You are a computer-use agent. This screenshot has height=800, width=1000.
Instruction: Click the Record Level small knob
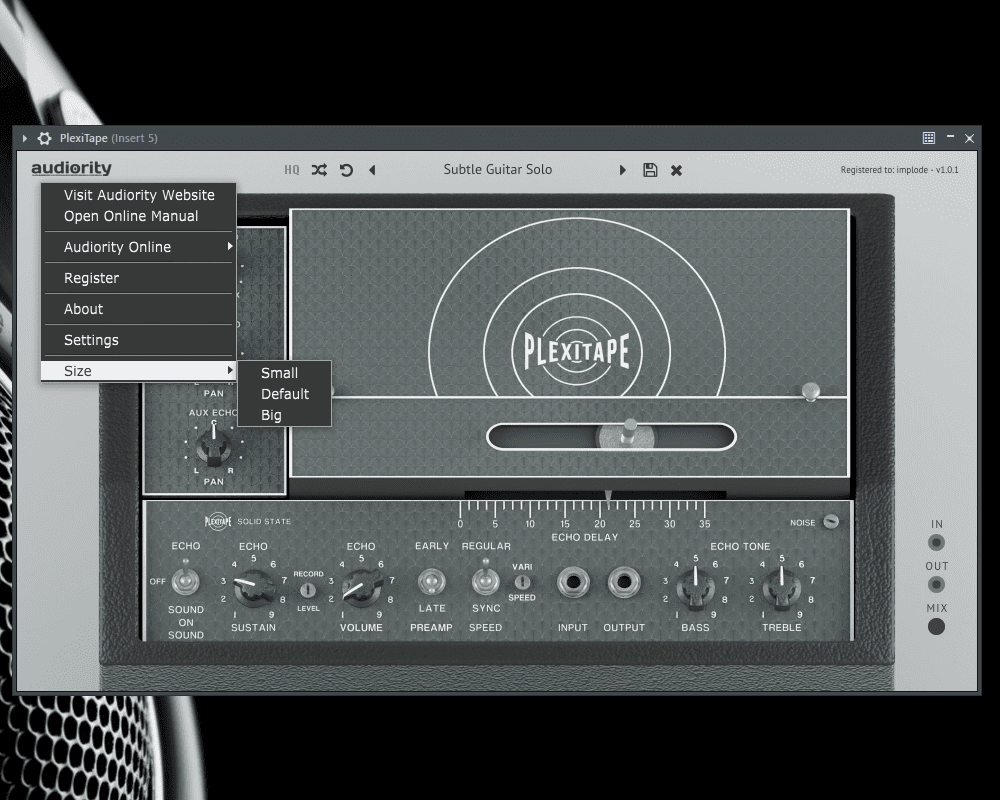[308, 590]
